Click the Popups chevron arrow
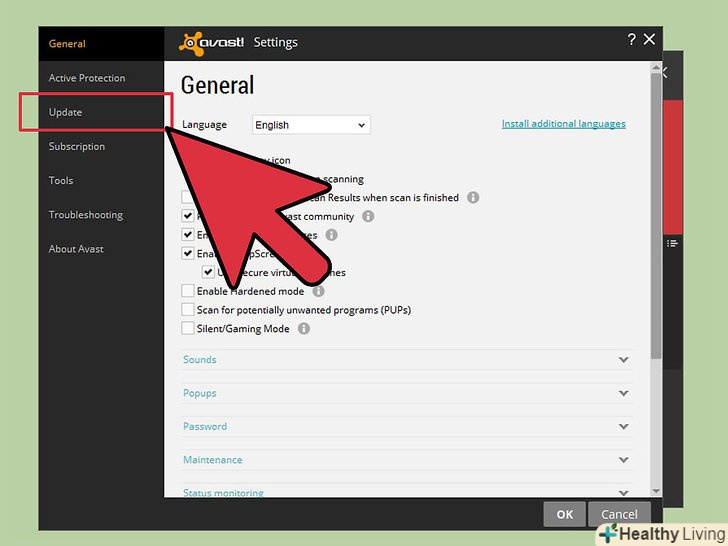The width and height of the screenshot is (728, 546). tap(624, 393)
